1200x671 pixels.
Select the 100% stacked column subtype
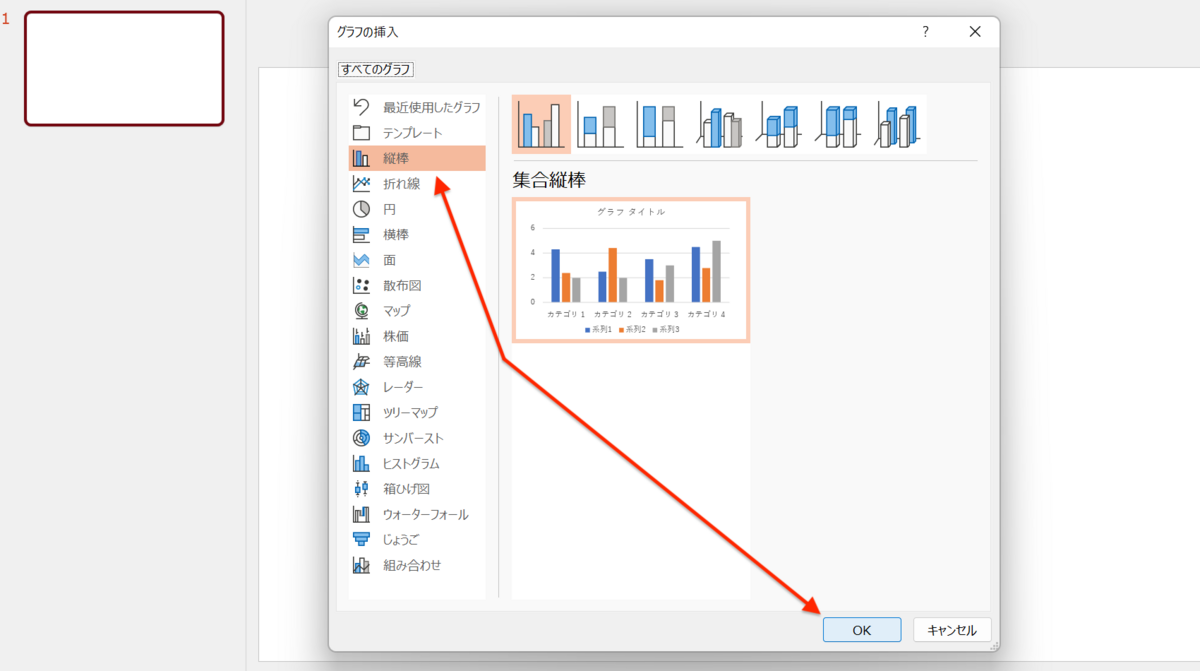point(660,125)
